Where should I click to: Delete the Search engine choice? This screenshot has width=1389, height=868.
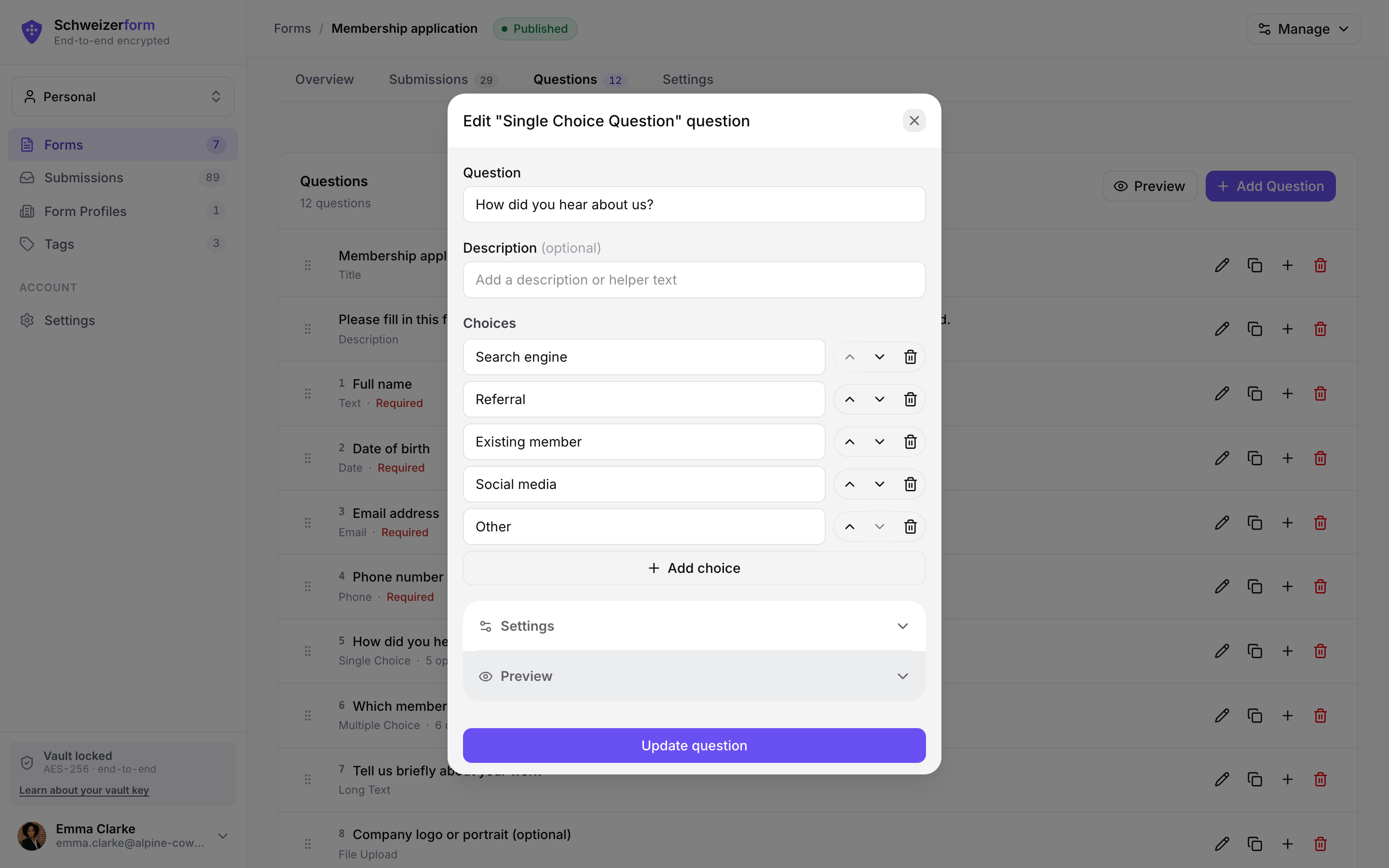click(x=910, y=357)
